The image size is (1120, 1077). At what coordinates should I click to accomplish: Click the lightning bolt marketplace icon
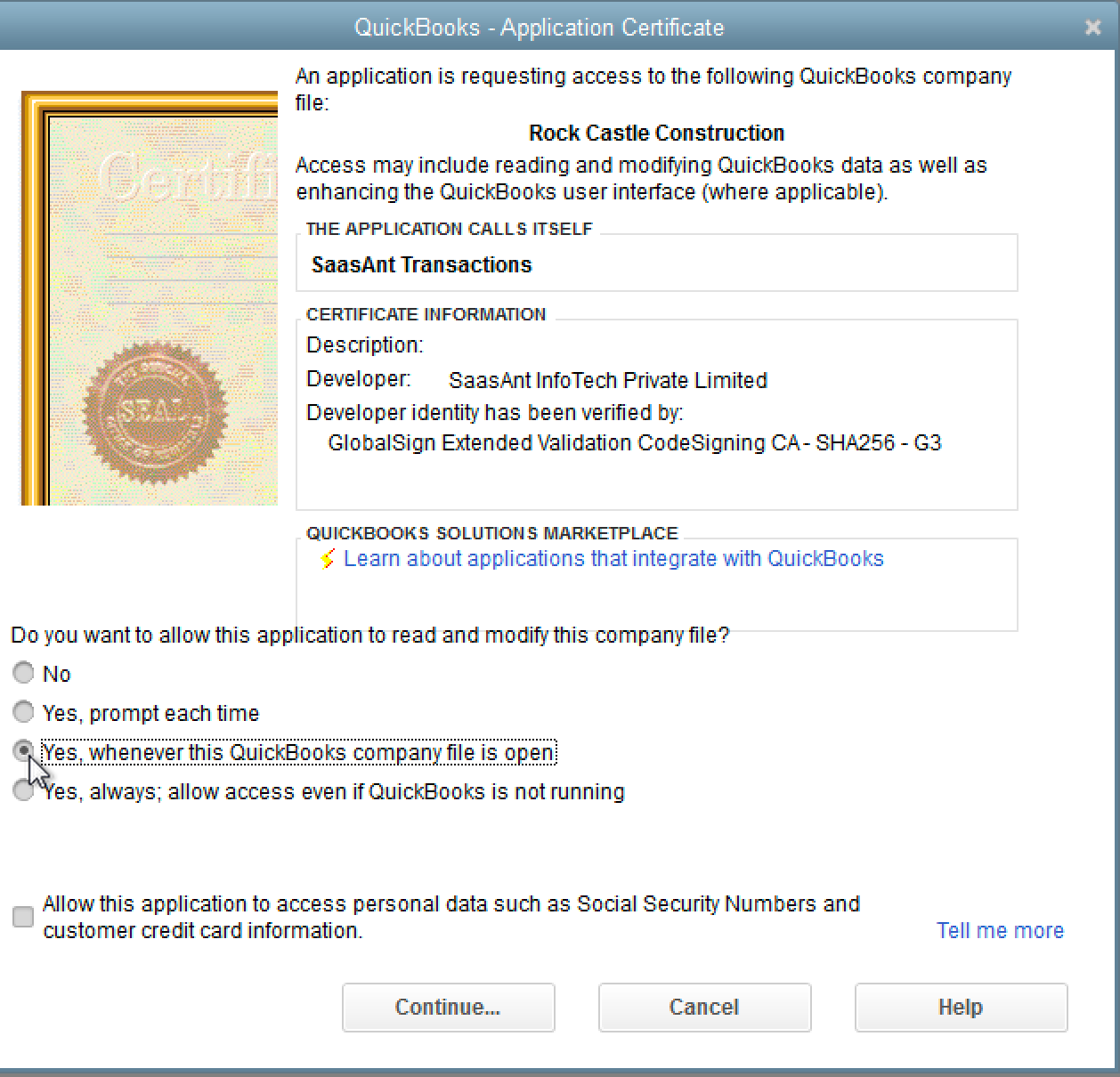[x=328, y=559]
